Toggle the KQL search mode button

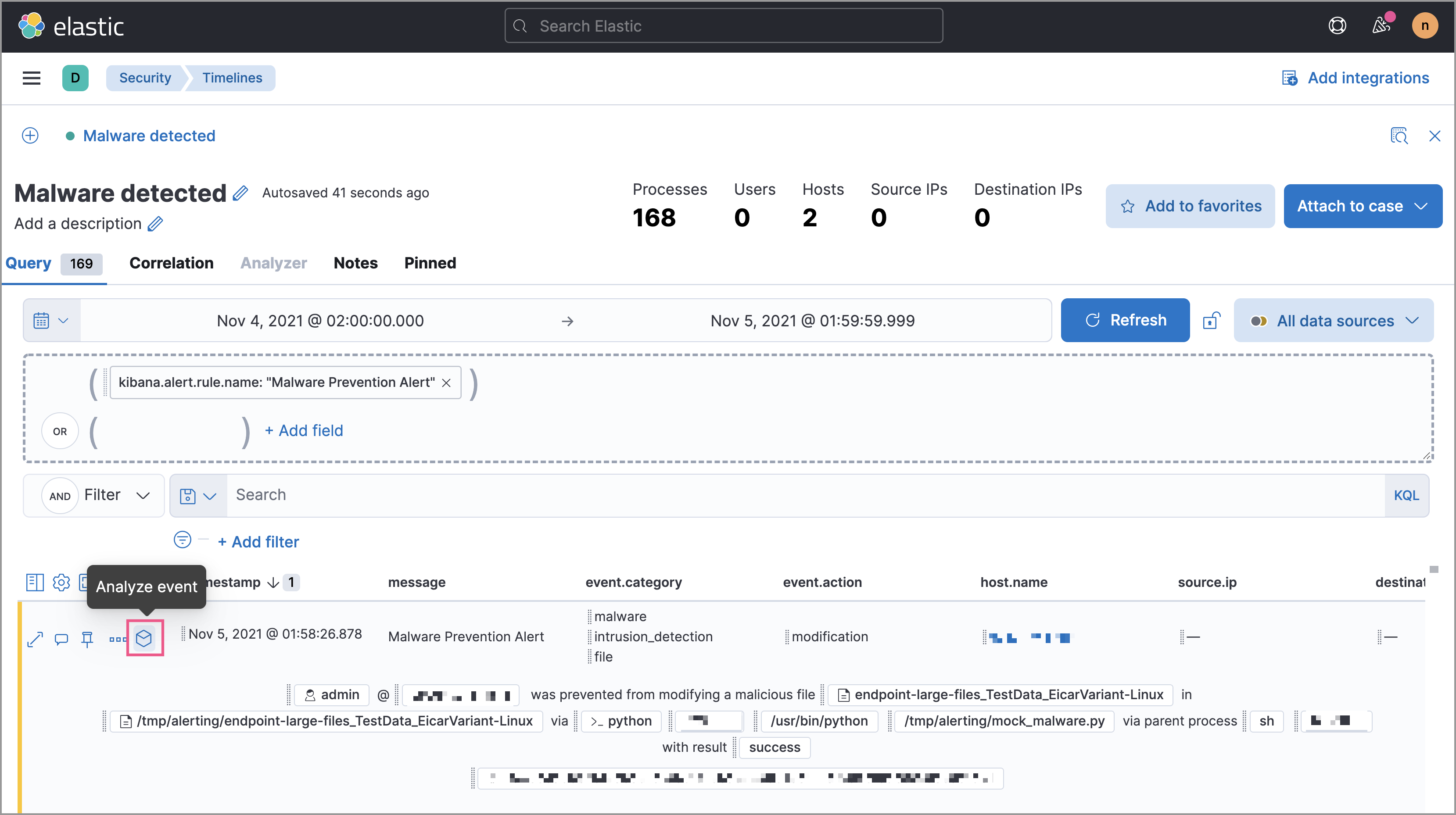pos(1405,495)
